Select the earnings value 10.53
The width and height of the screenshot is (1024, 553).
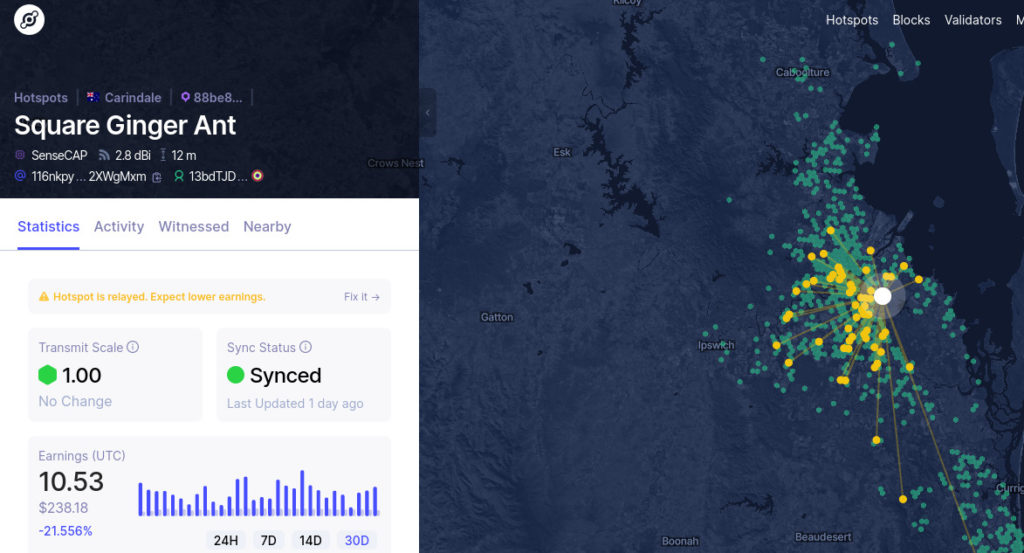click(x=71, y=482)
